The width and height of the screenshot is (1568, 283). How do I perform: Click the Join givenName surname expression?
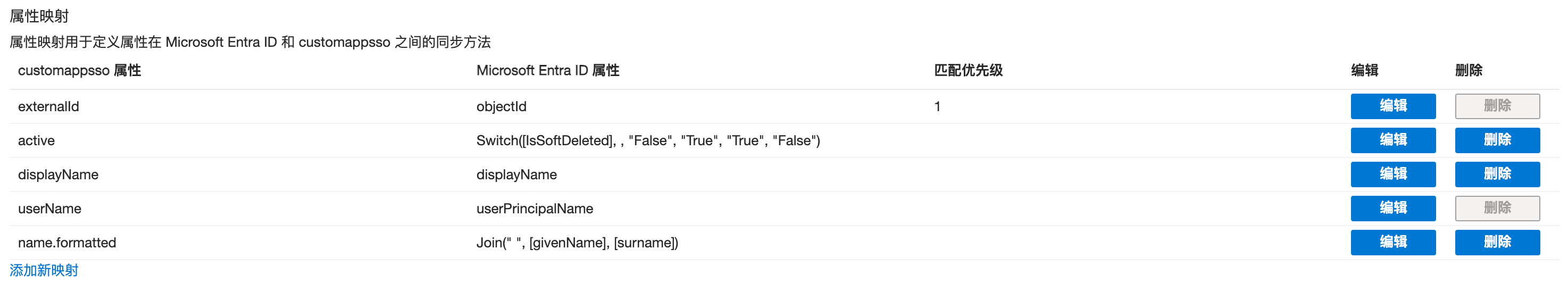(577, 243)
